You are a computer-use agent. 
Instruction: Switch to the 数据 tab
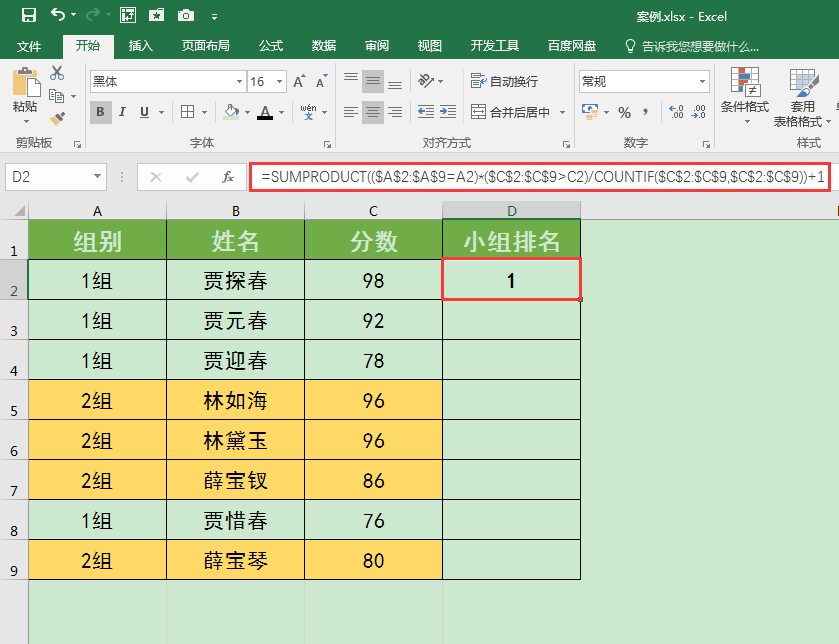(x=324, y=46)
